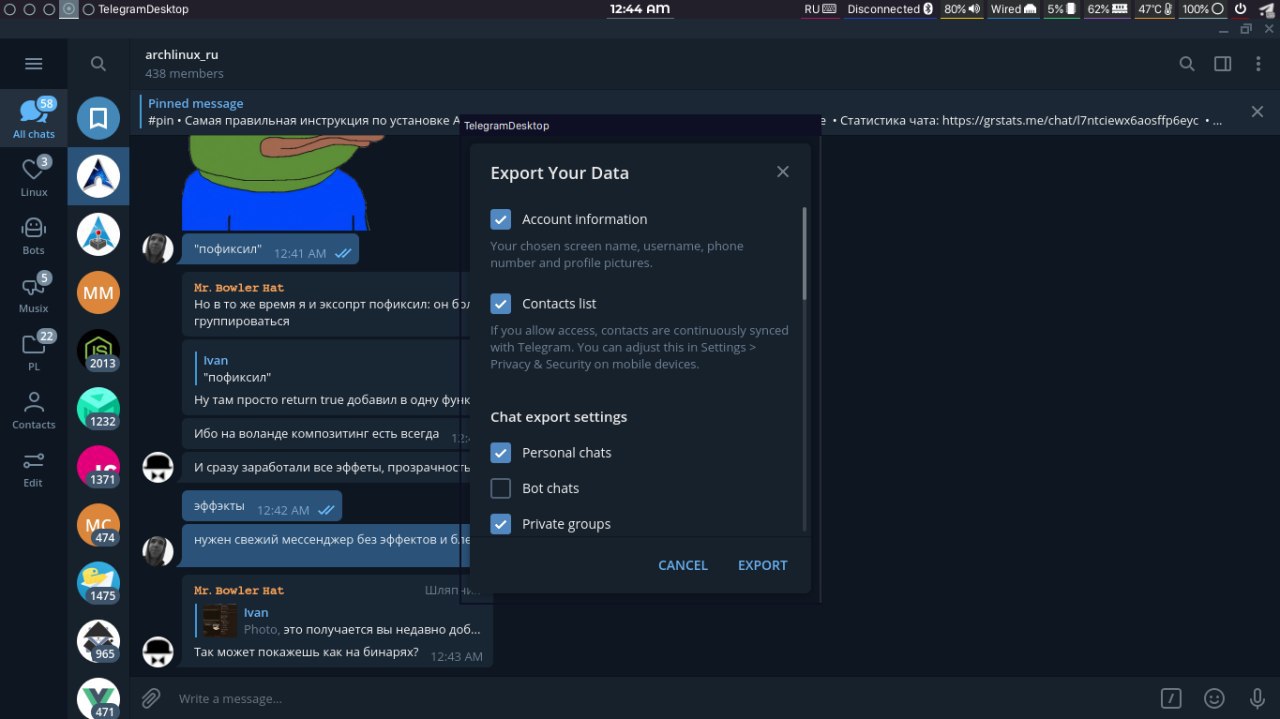Select the All chats folder
This screenshot has width=1280, height=719.
pos(34,118)
